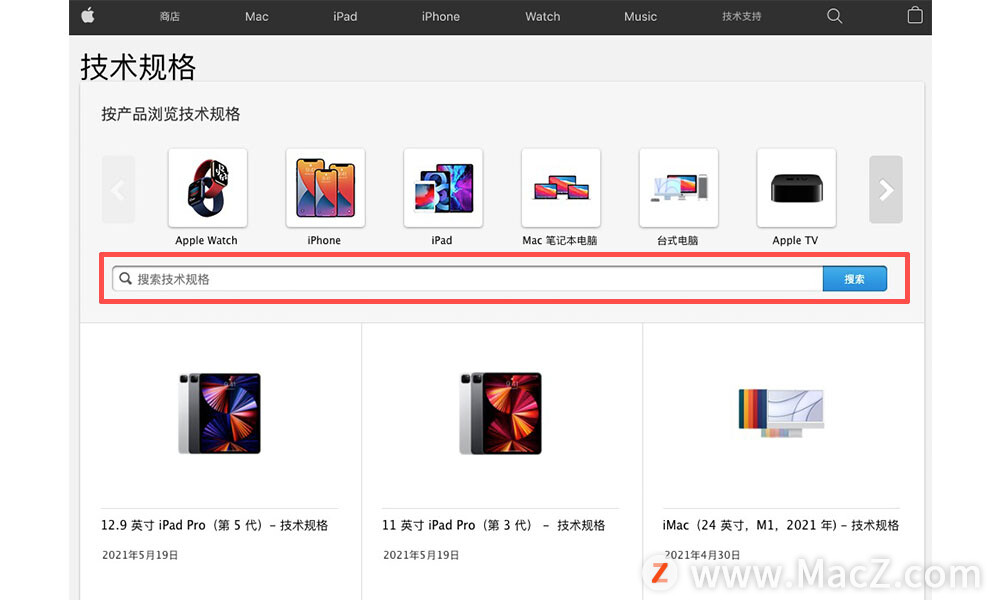
Task: Select the Mac 笔记本电脑 product icon
Action: tap(561, 188)
